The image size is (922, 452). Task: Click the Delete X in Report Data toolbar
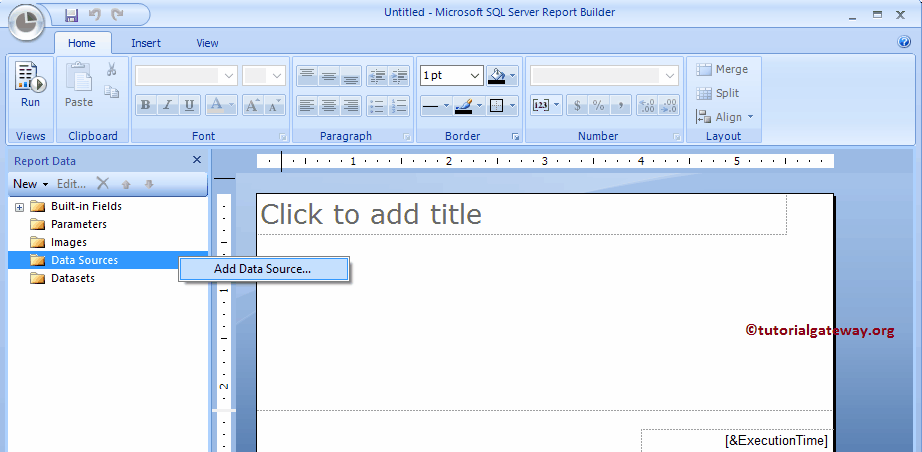click(103, 184)
